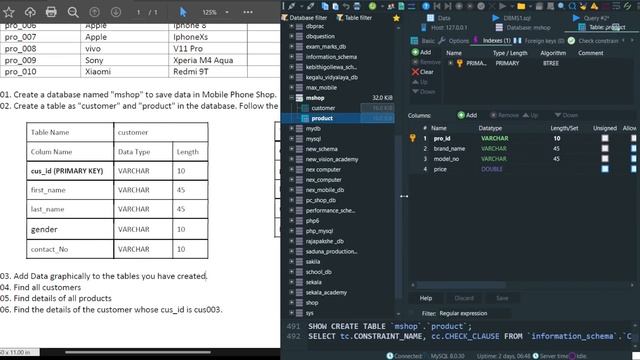Click the Filter regular expression field
The height and width of the screenshot is (360, 640).
pyautogui.click(x=474, y=313)
